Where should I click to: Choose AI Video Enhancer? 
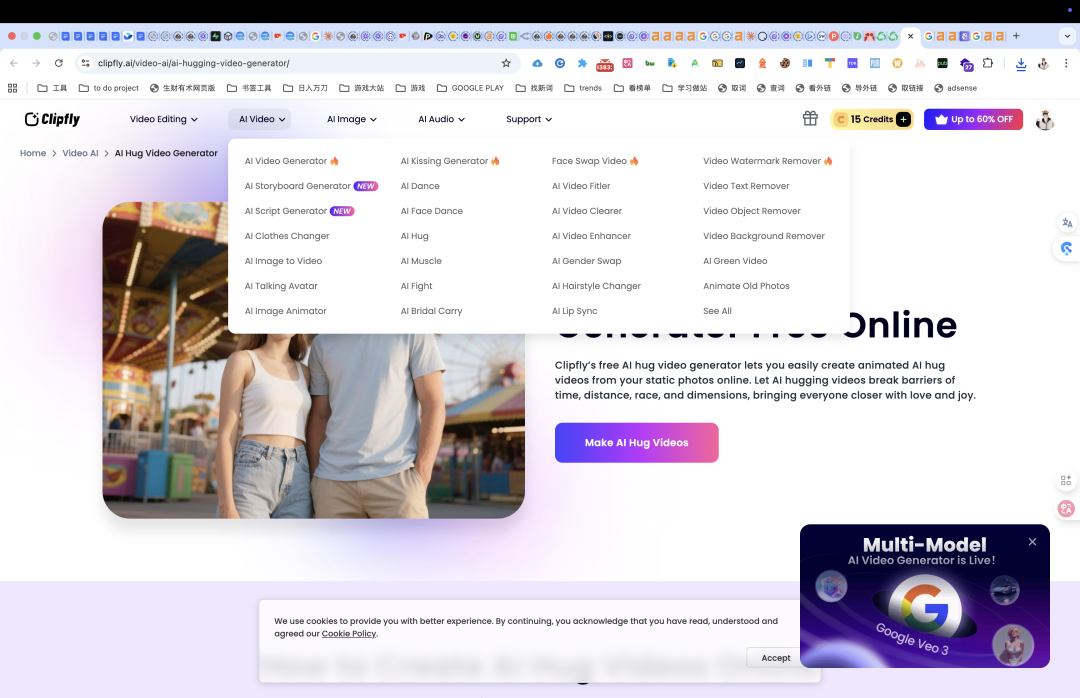tap(592, 236)
